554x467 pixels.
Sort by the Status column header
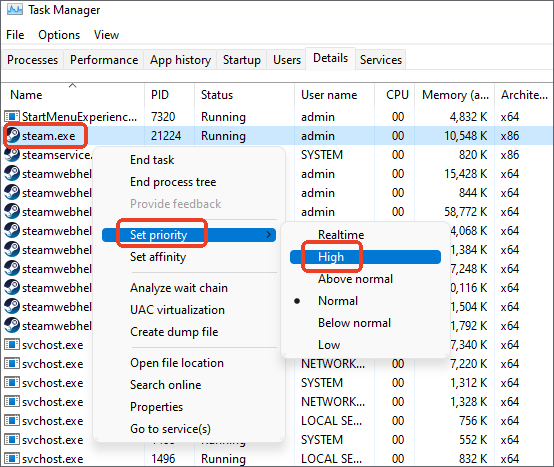pyautogui.click(x=244, y=94)
